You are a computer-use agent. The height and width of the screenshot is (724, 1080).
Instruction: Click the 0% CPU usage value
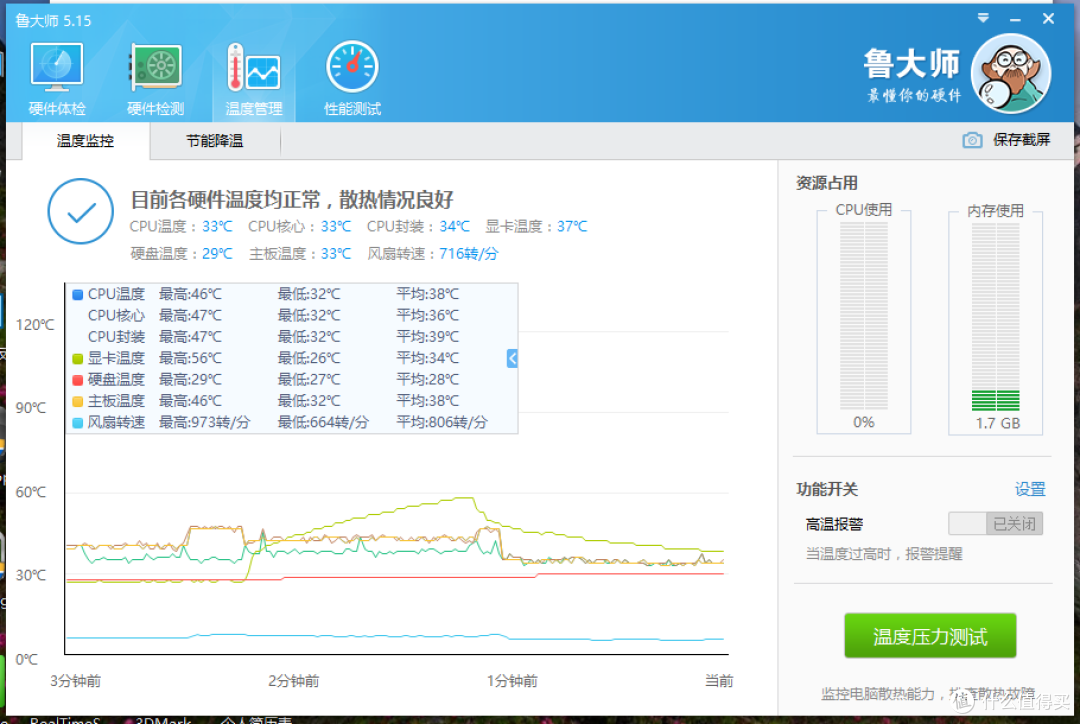coord(864,422)
